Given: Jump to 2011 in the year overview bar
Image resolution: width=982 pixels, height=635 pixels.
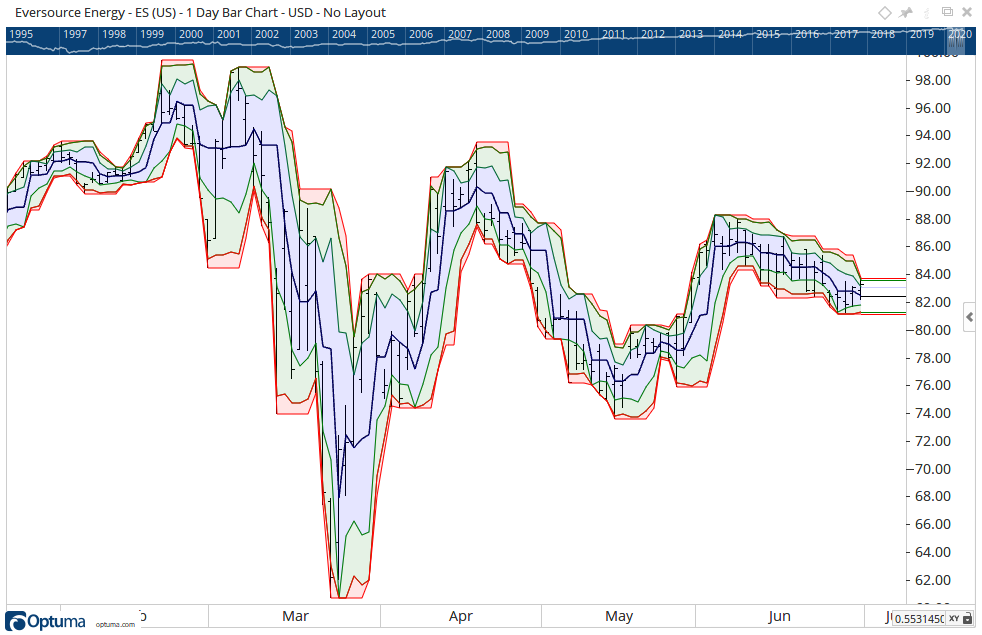Looking at the screenshot, I should (x=614, y=34).
